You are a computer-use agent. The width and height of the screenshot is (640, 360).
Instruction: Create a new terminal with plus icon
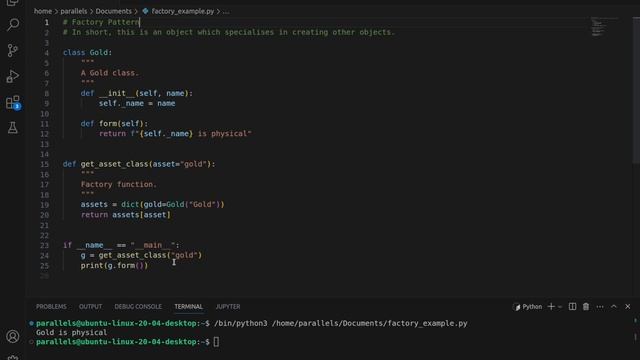(551, 307)
